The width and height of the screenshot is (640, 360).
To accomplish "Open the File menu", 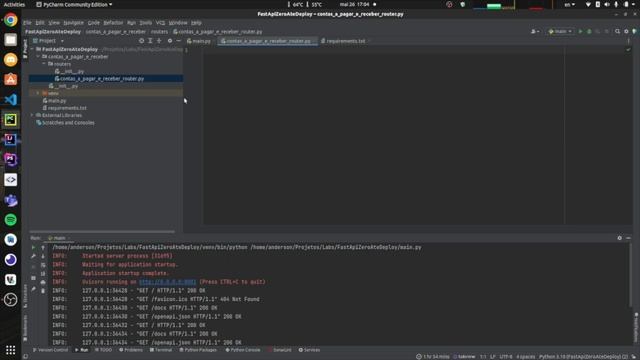I will (x=27, y=23).
